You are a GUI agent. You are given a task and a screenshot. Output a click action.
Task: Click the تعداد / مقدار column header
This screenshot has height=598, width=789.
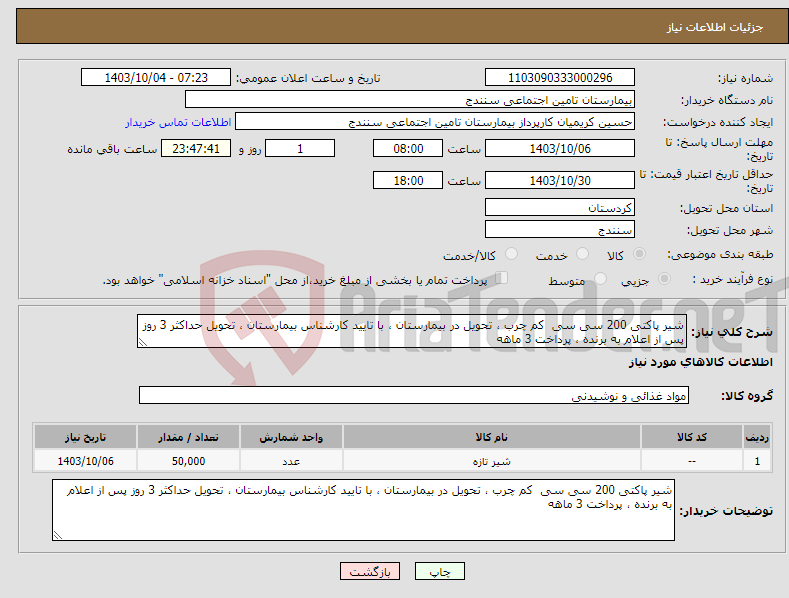tap(188, 437)
